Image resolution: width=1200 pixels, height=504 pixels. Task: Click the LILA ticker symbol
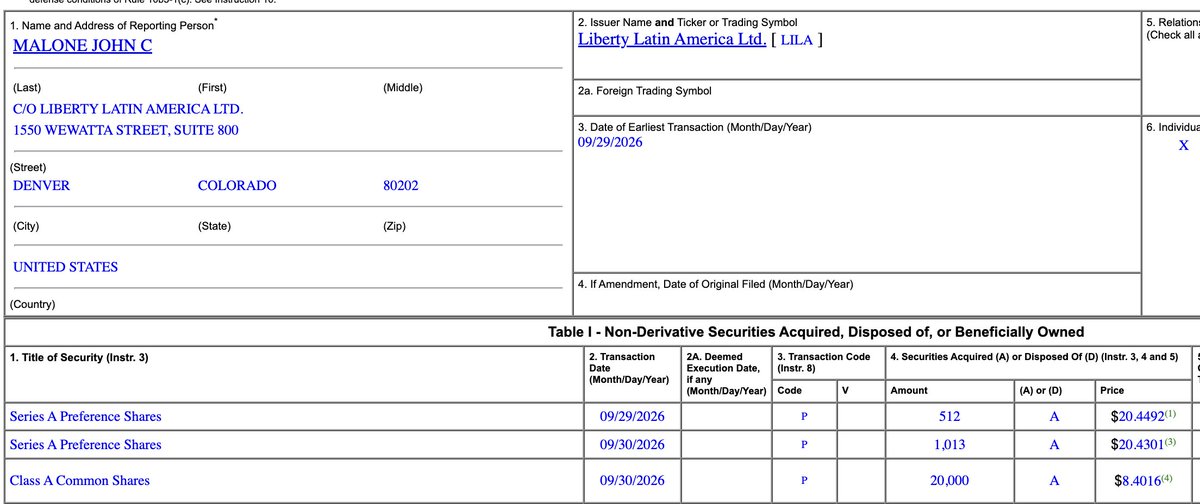(x=798, y=40)
